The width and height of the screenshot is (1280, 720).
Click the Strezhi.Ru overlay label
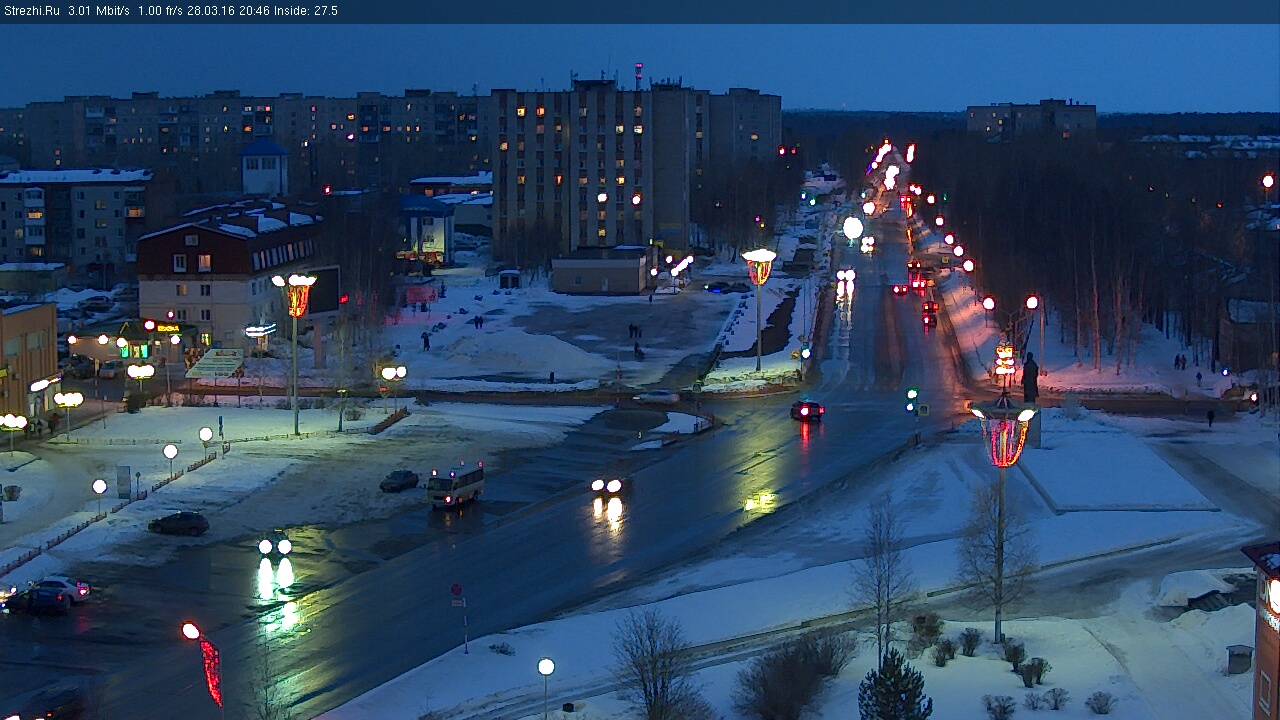coord(31,11)
